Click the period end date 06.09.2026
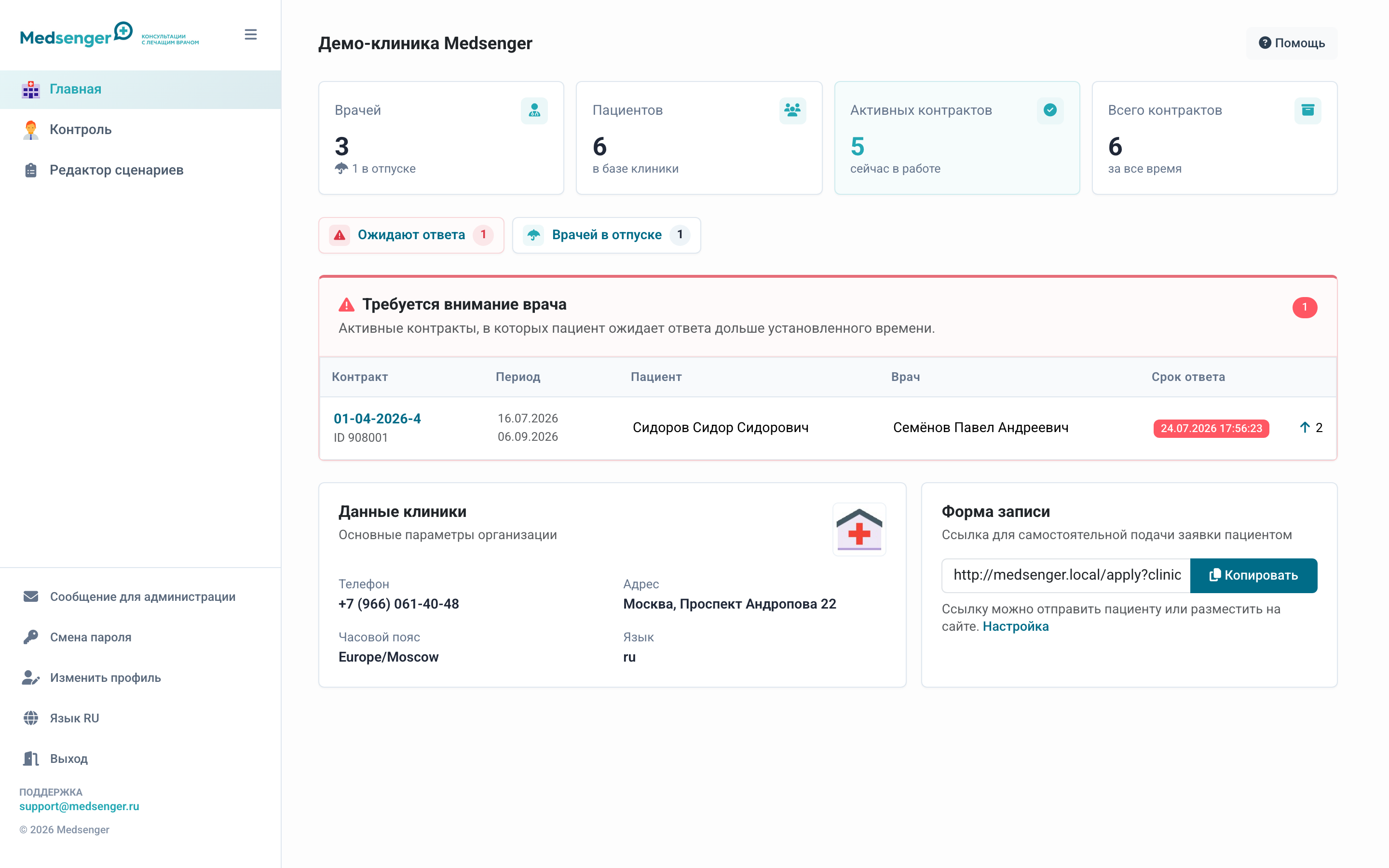The width and height of the screenshot is (1389, 868). (528, 437)
